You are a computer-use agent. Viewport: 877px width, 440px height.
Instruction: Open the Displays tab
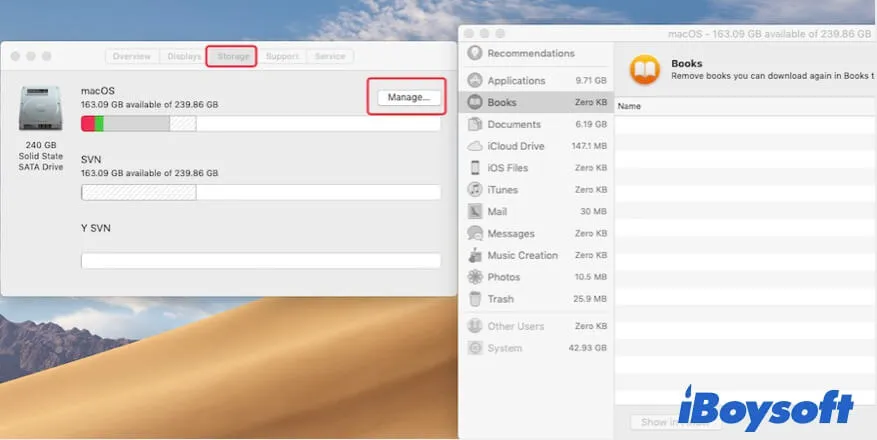184,57
